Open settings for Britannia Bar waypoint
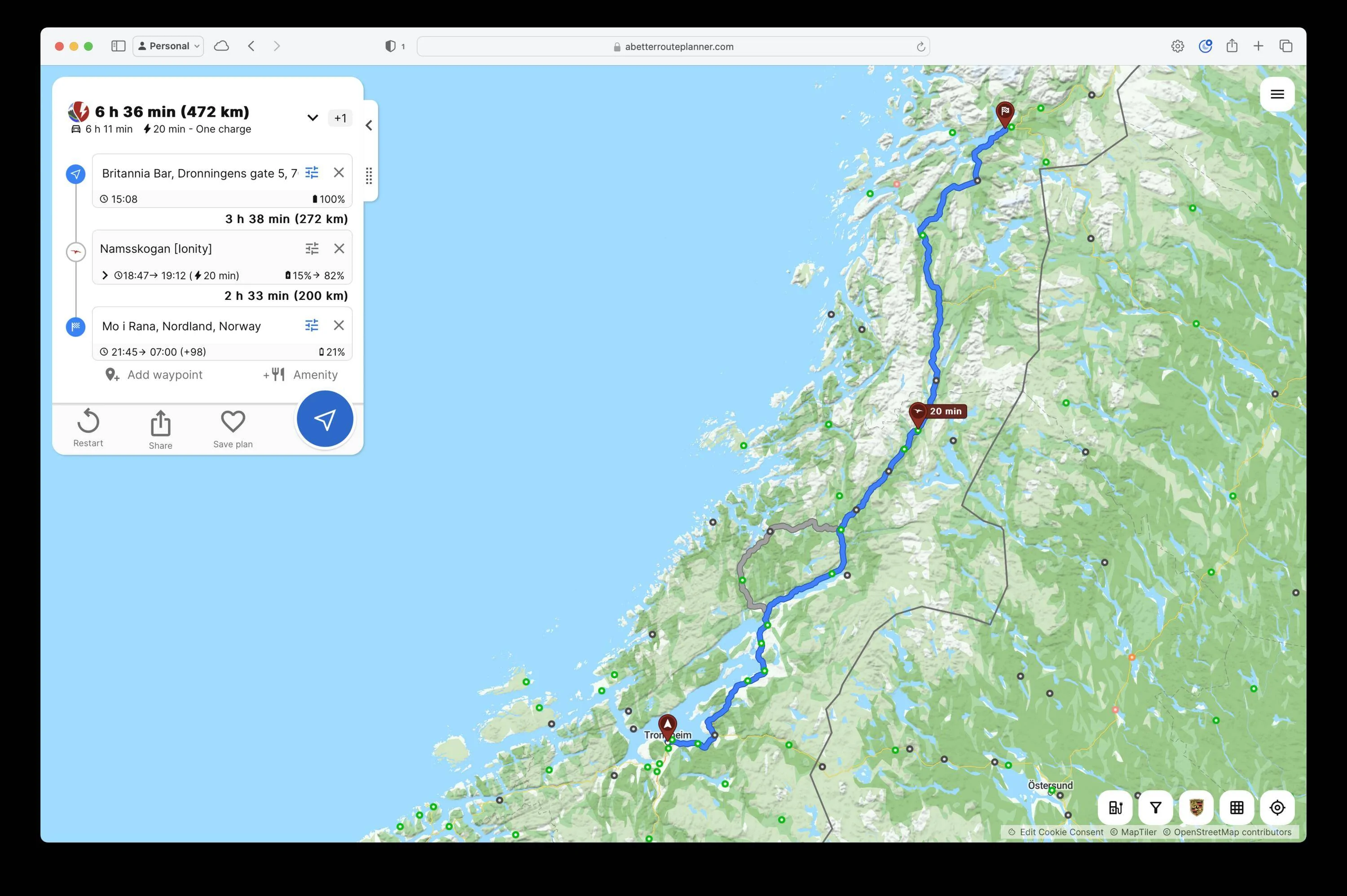The height and width of the screenshot is (896, 1347). pyautogui.click(x=312, y=172)
